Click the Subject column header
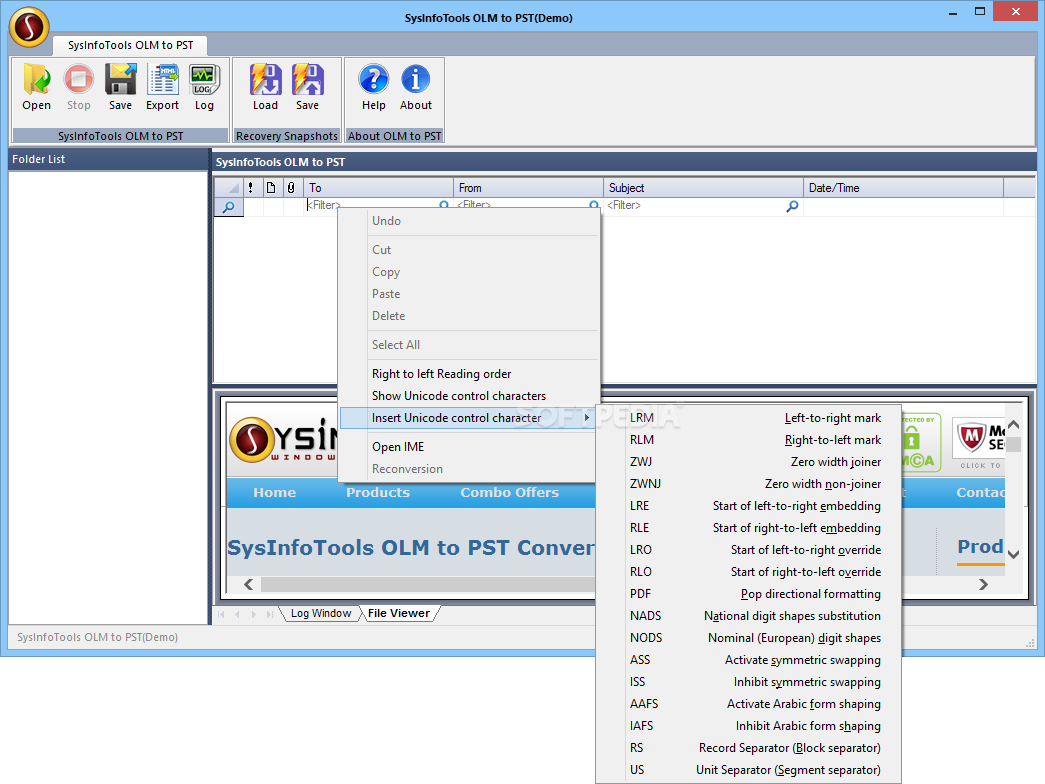Image resolution: width=1045 pixels, height=784 pixels. [x=704, y=188]
